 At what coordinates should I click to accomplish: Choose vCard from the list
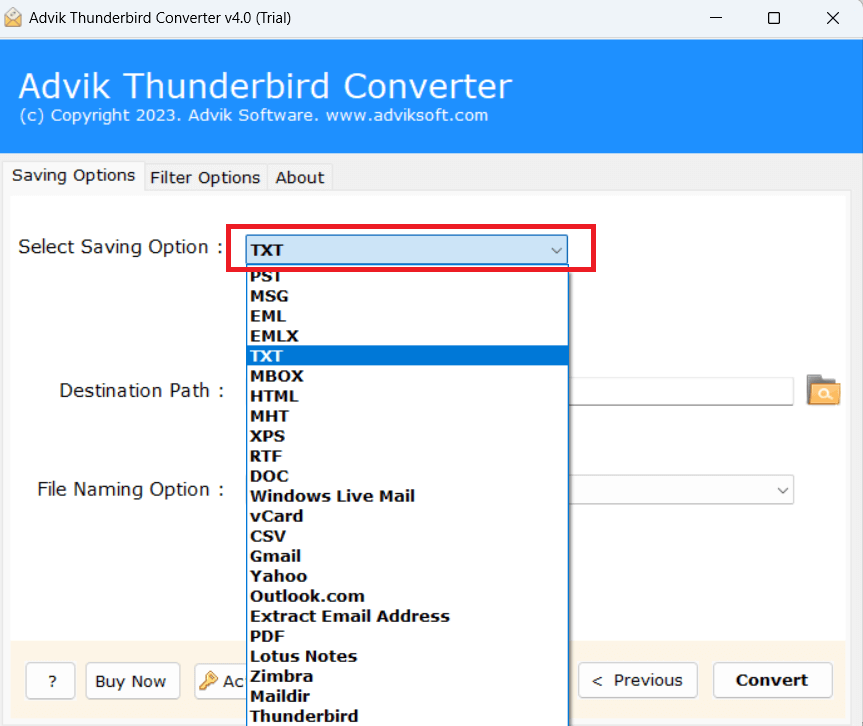coord(407,516)
